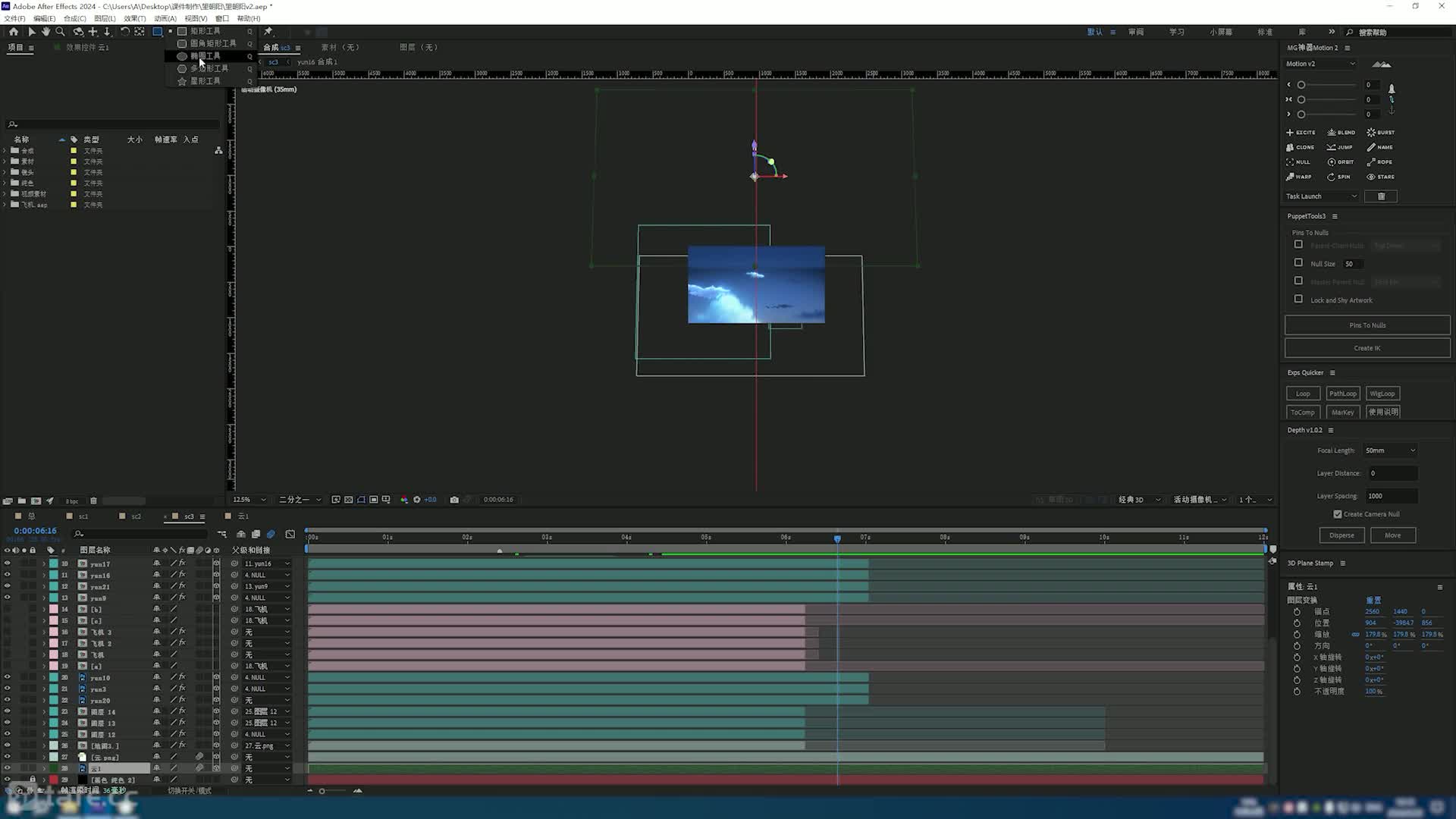The image size is (1456, 819).
Task: Select the Pan Behind anchor point tool
Action: pyautogui.click(x=140, y=32)
